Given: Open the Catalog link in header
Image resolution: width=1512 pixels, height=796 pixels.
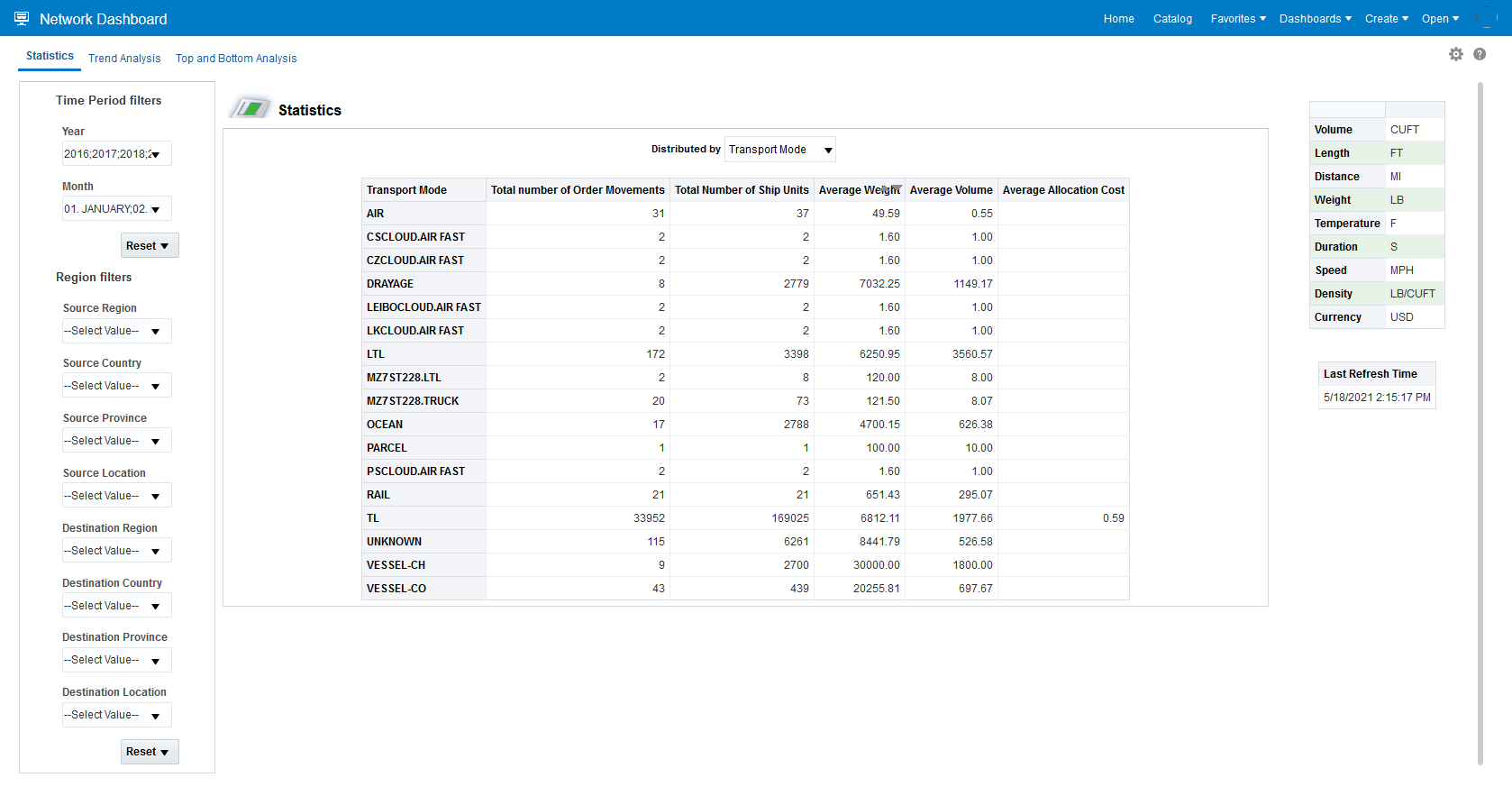Looking at the screenshot, I should pyautogui.click(x=1172, y=19).
